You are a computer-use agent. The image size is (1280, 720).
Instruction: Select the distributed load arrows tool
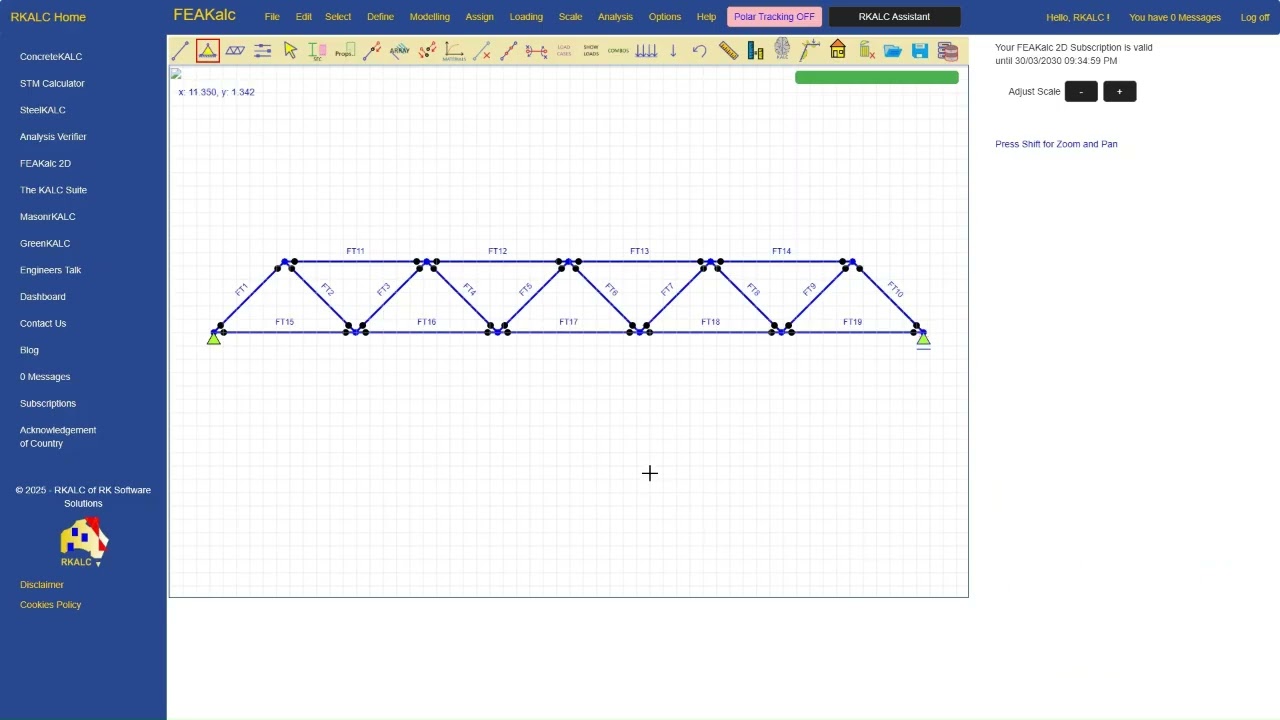point(646,50)
